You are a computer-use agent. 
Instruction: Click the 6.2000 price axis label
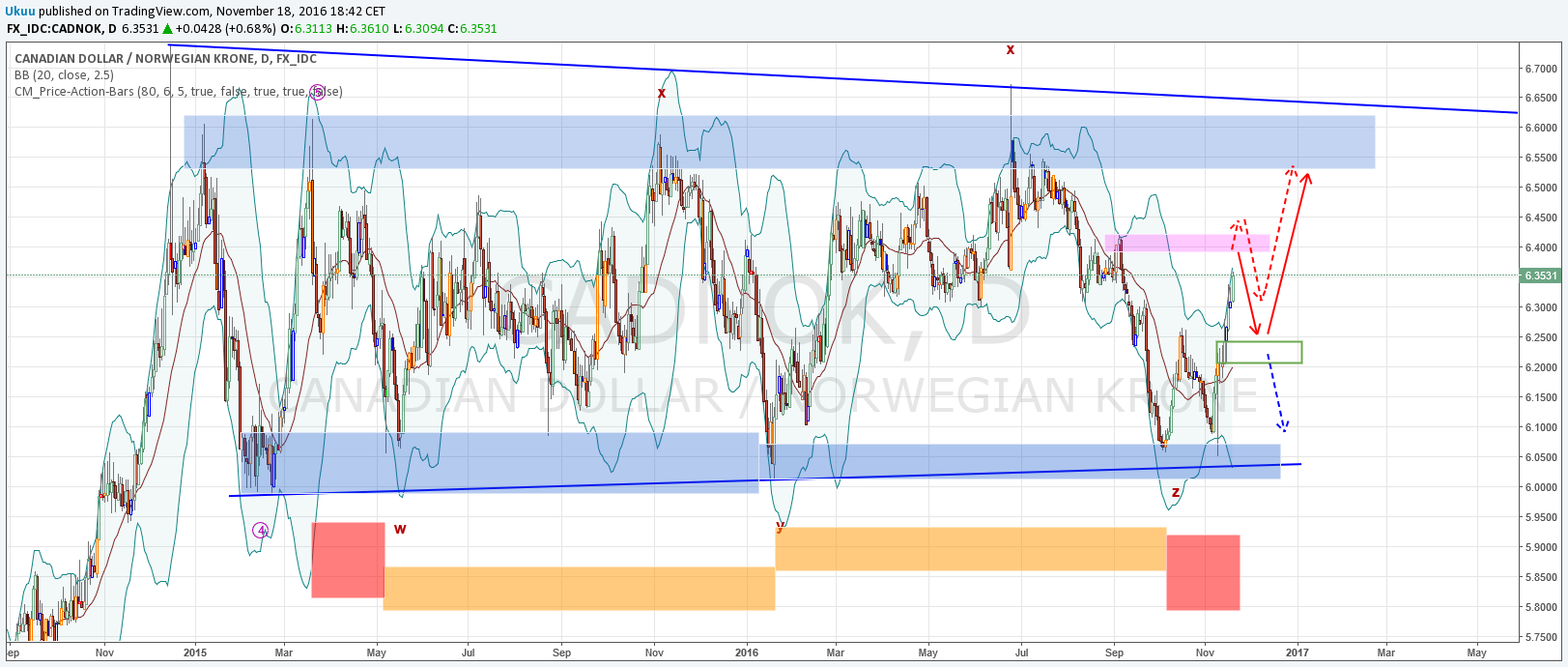[1541, 367]
